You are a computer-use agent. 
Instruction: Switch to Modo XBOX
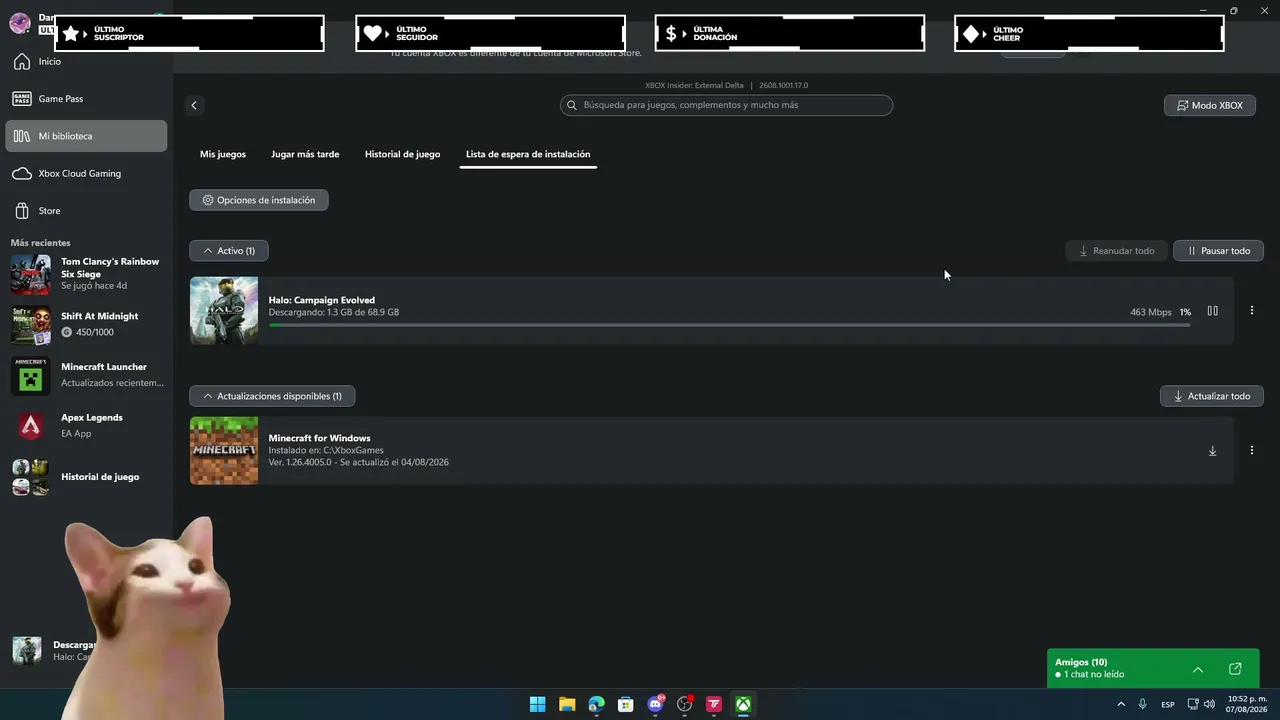tap(1210, 105)
